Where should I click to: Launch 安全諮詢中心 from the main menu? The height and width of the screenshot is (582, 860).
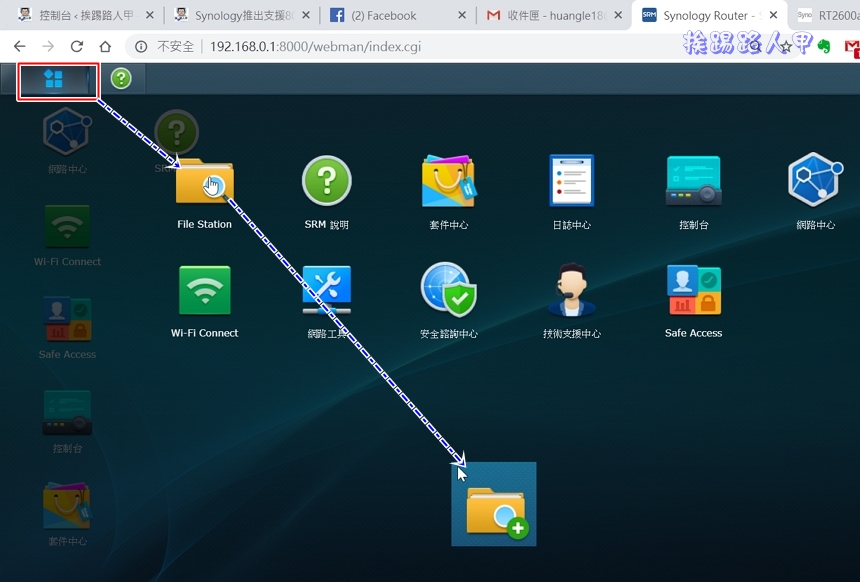(x=449, y=301)
